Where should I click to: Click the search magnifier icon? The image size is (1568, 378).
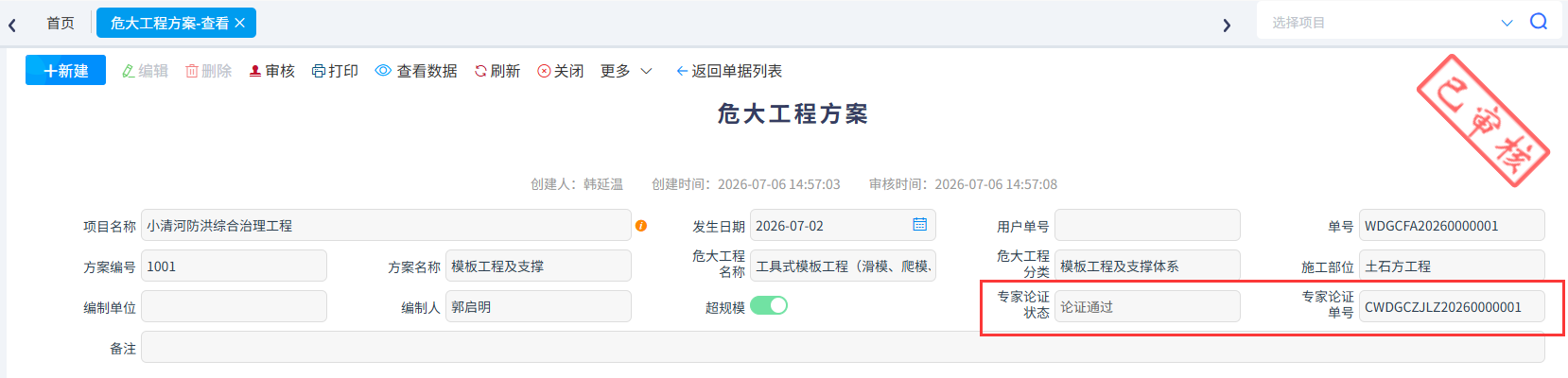[1539, 22]
